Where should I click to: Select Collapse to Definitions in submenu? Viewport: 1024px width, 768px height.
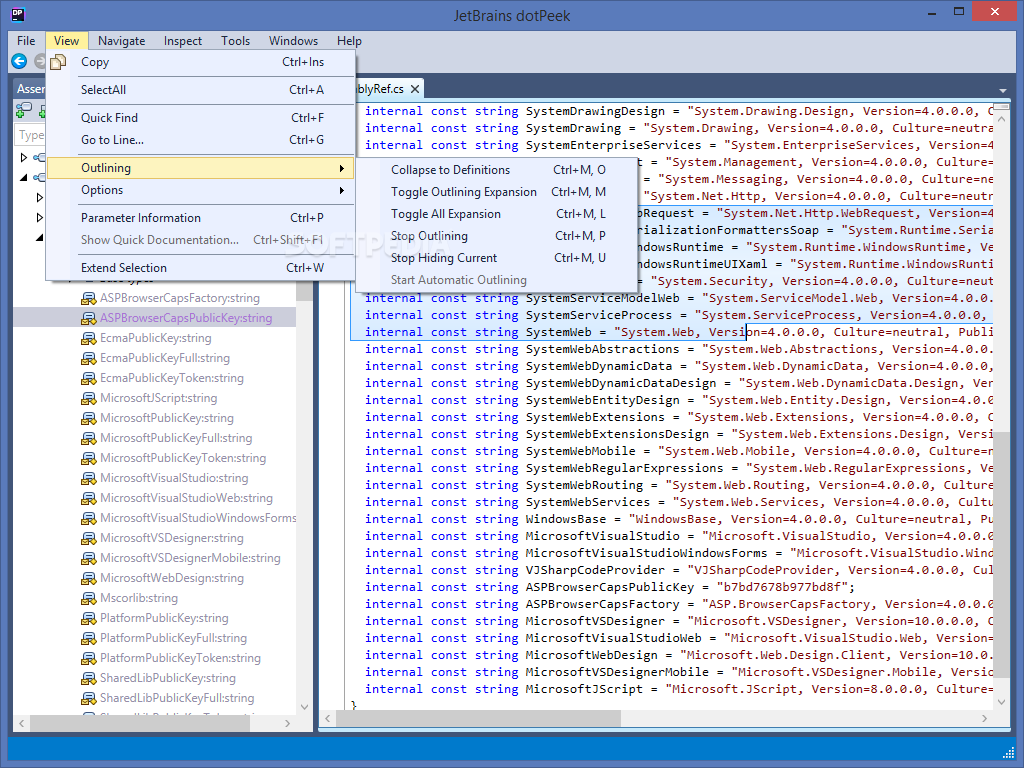coord(496,170)
